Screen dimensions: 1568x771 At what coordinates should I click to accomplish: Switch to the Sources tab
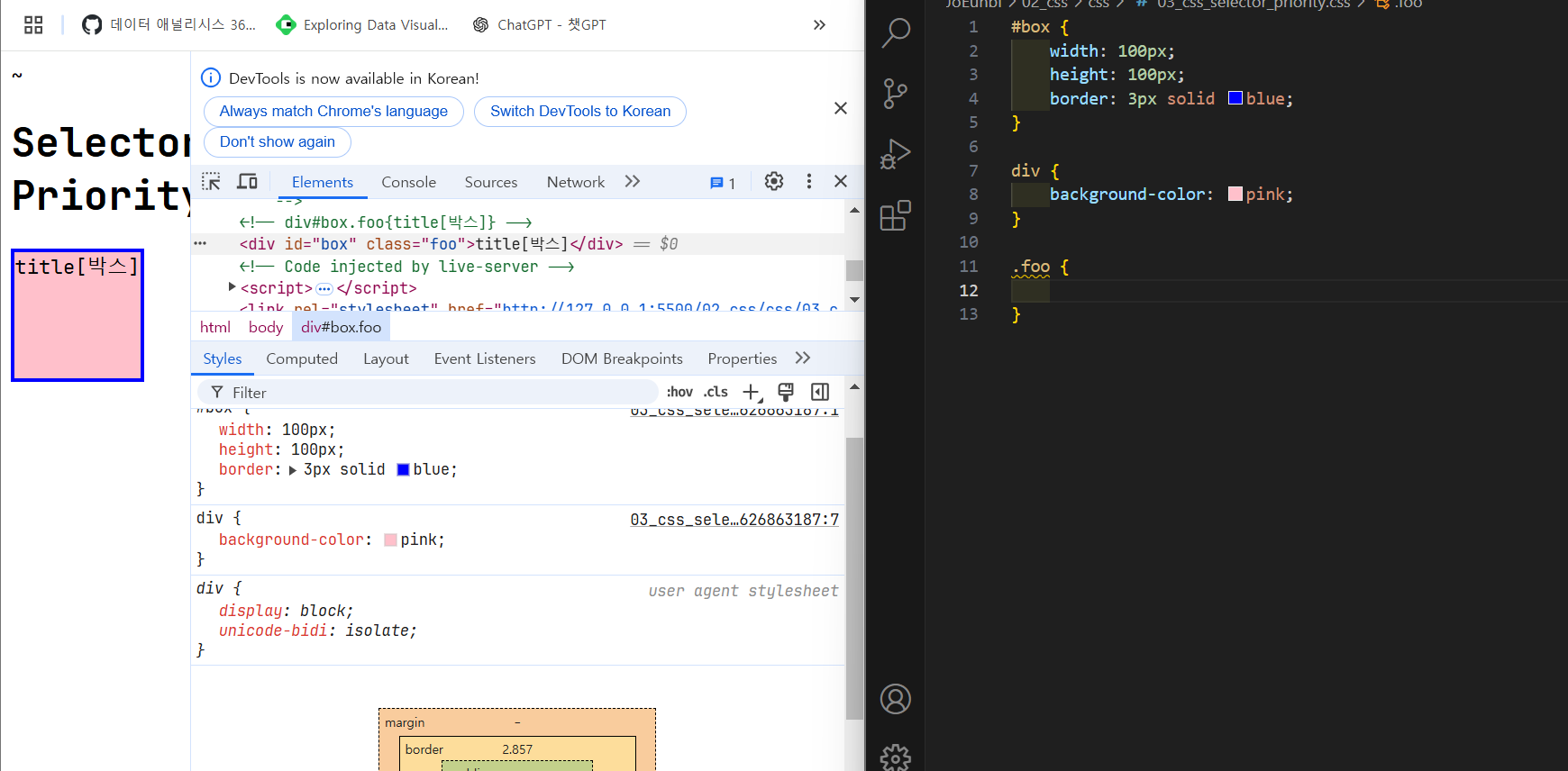491,182
